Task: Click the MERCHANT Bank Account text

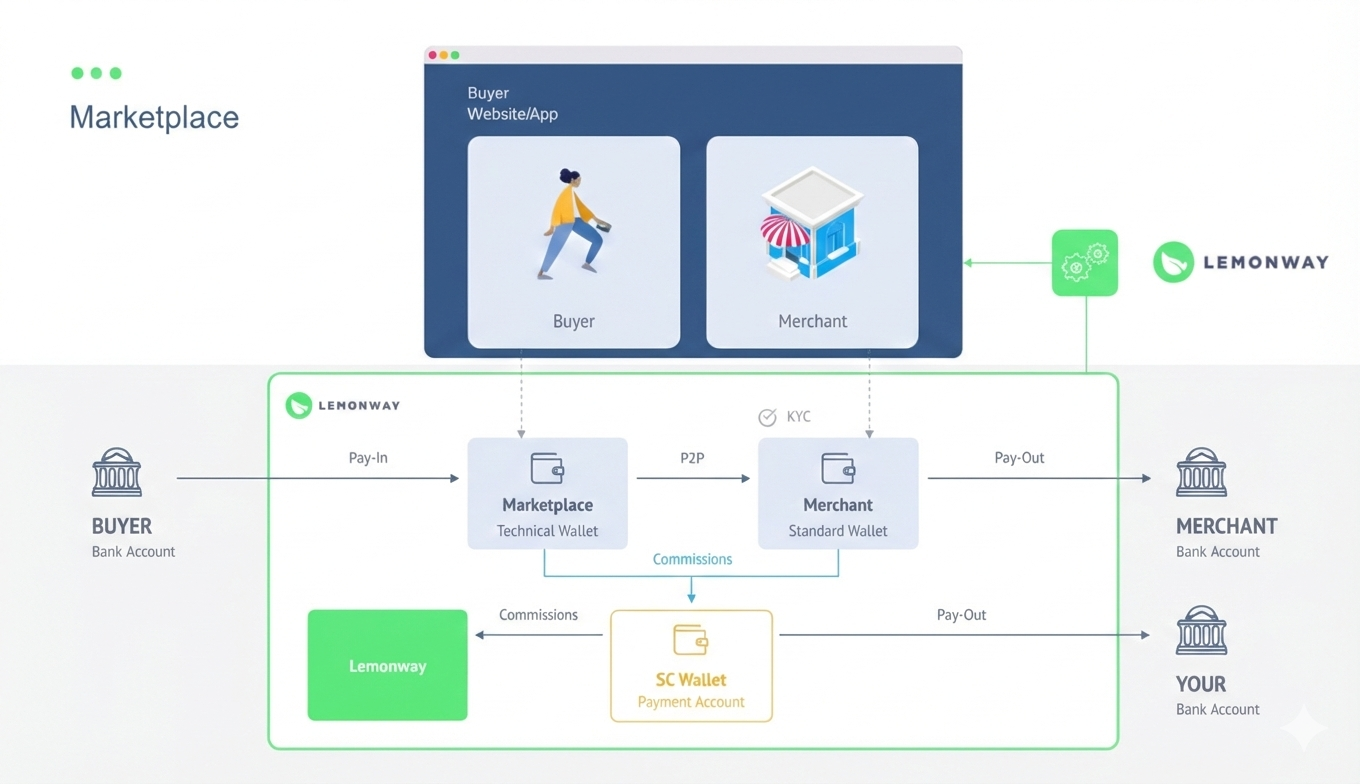Action: pyautogui.click(x=1226, y=538)
